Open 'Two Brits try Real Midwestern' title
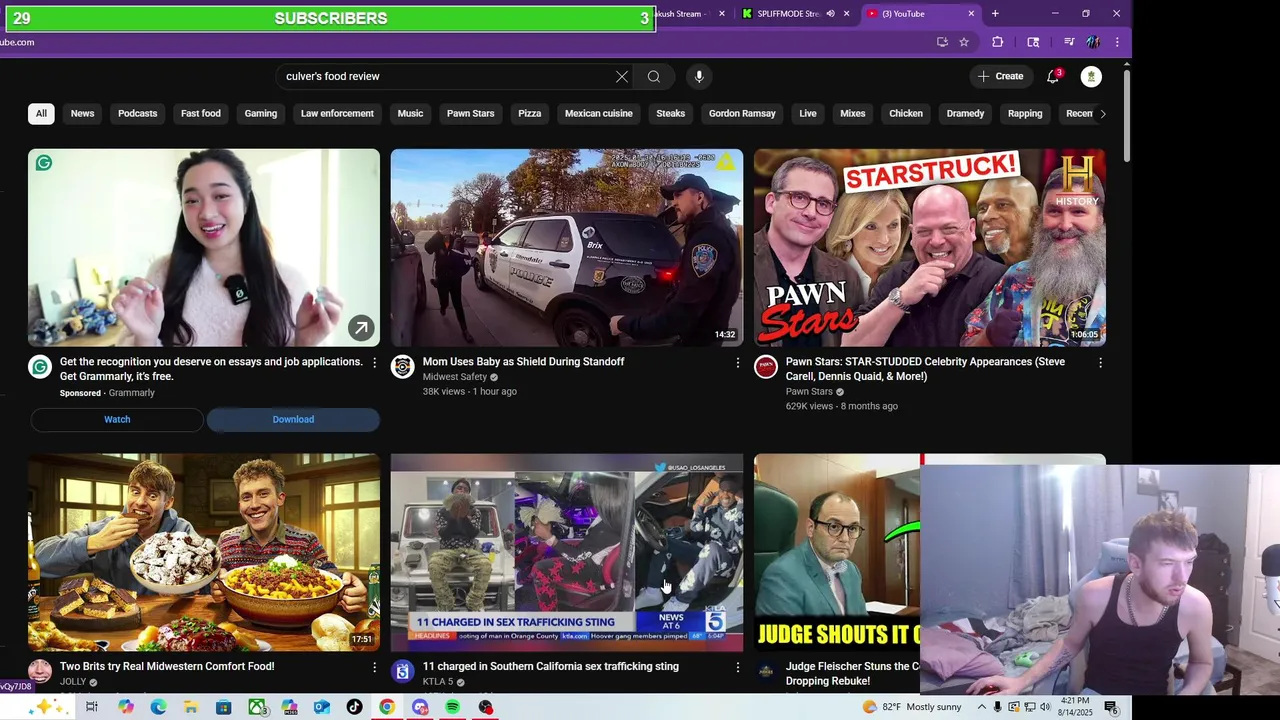Screen dimensions: 1280x720 coord(167,666)
